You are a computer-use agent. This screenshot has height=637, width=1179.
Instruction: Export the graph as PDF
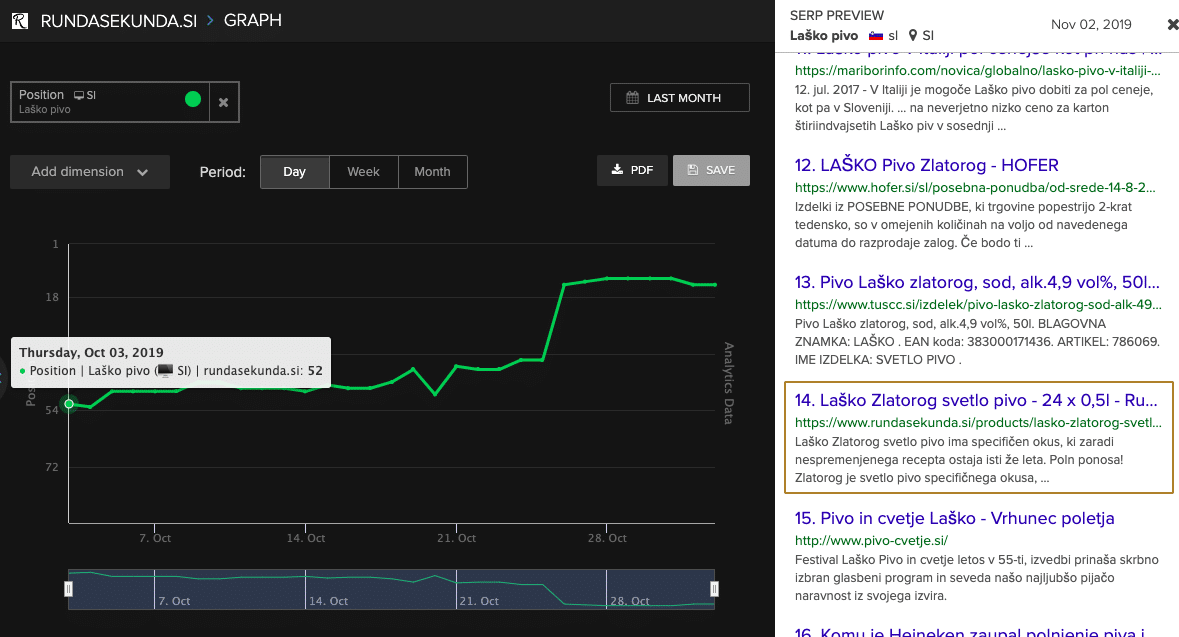click(x=632, y=170)
